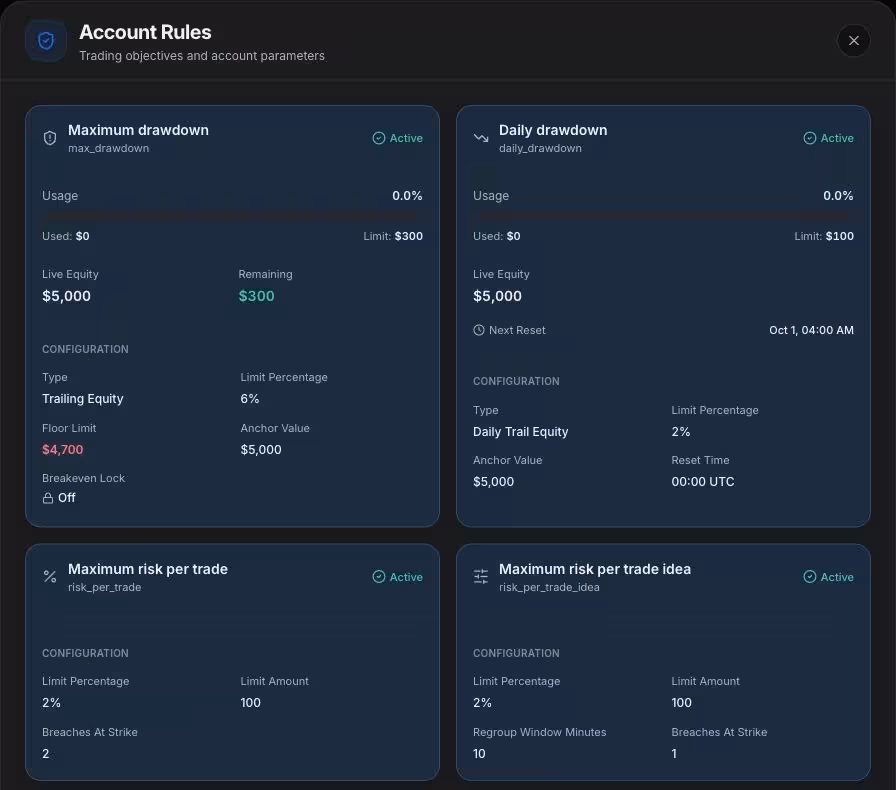
Task: Click the Trailing Equity type value
Action: 83,399
